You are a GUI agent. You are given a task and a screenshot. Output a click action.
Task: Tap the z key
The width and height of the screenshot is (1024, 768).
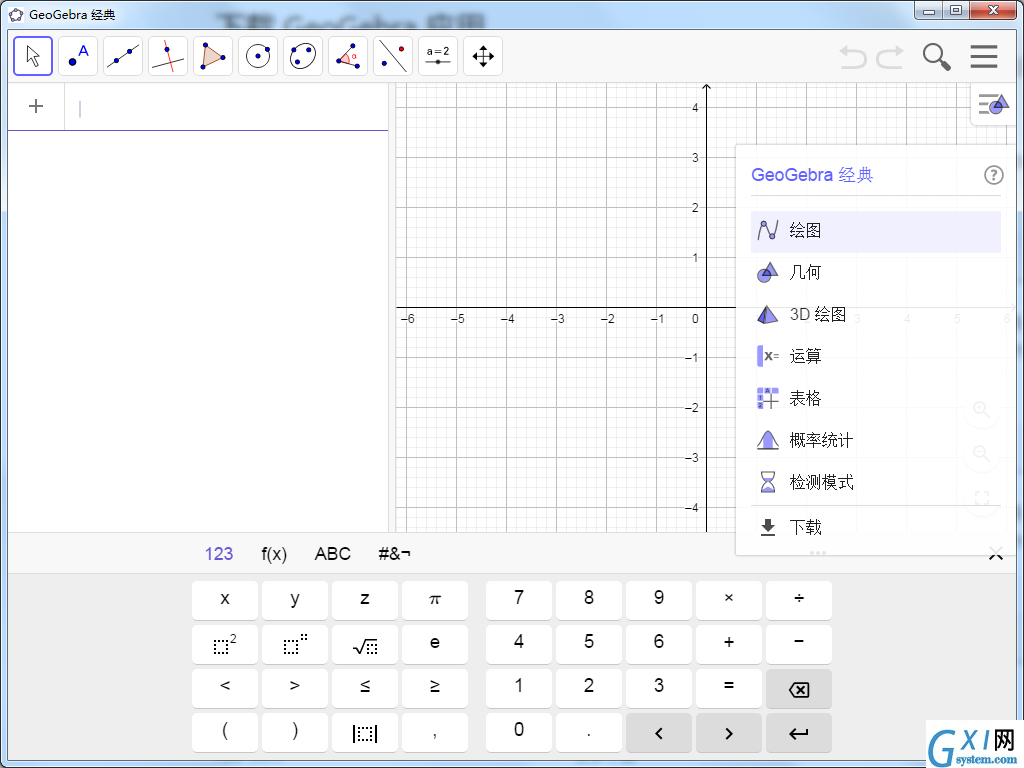coord(364,600)
